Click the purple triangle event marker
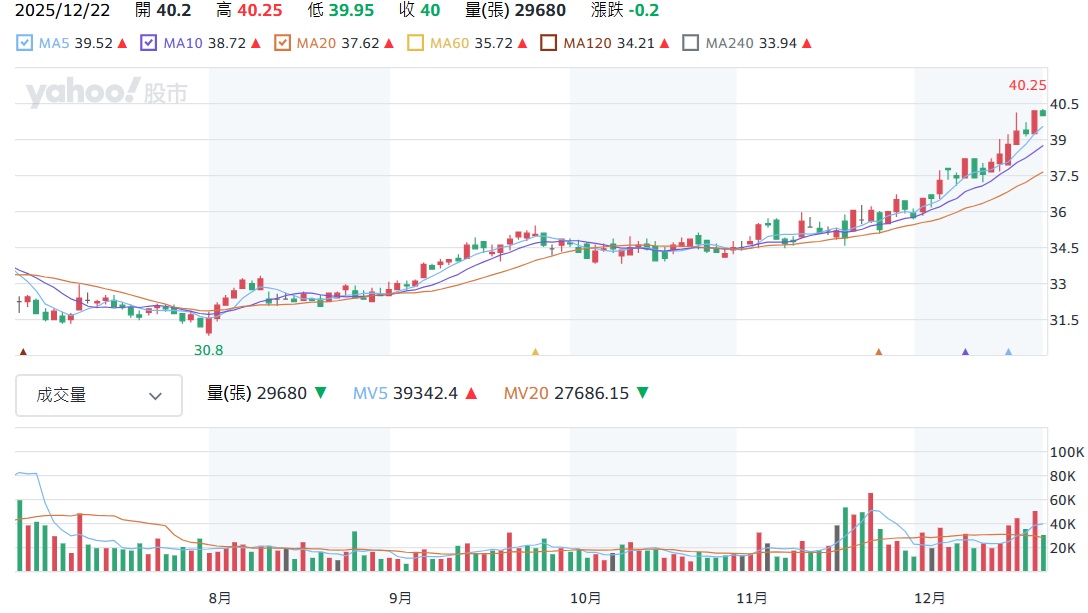The width and height of the screenshot is (1088, 613). point(965,352)
